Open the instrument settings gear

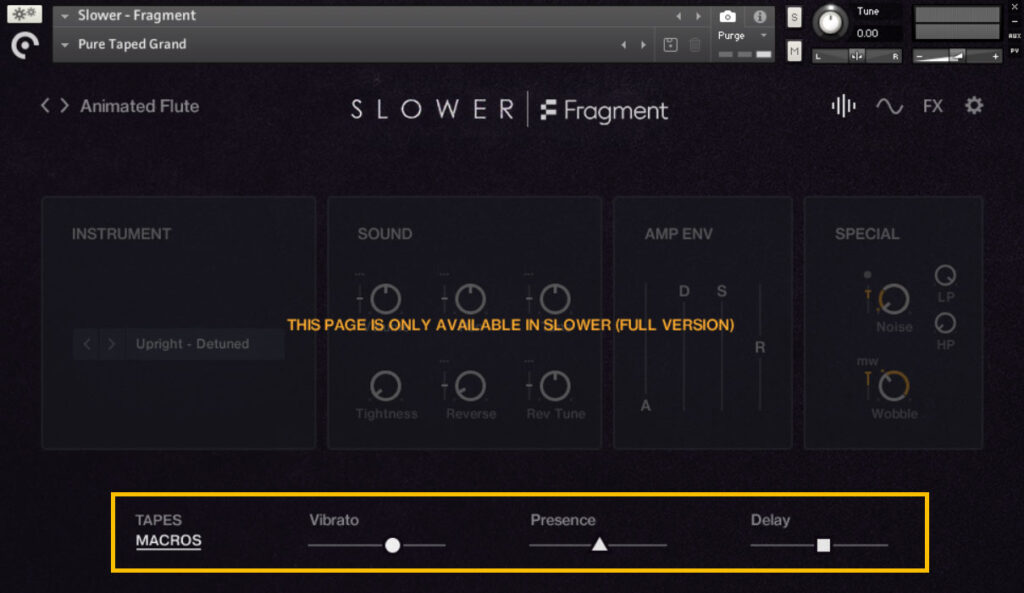coord(973,105)
